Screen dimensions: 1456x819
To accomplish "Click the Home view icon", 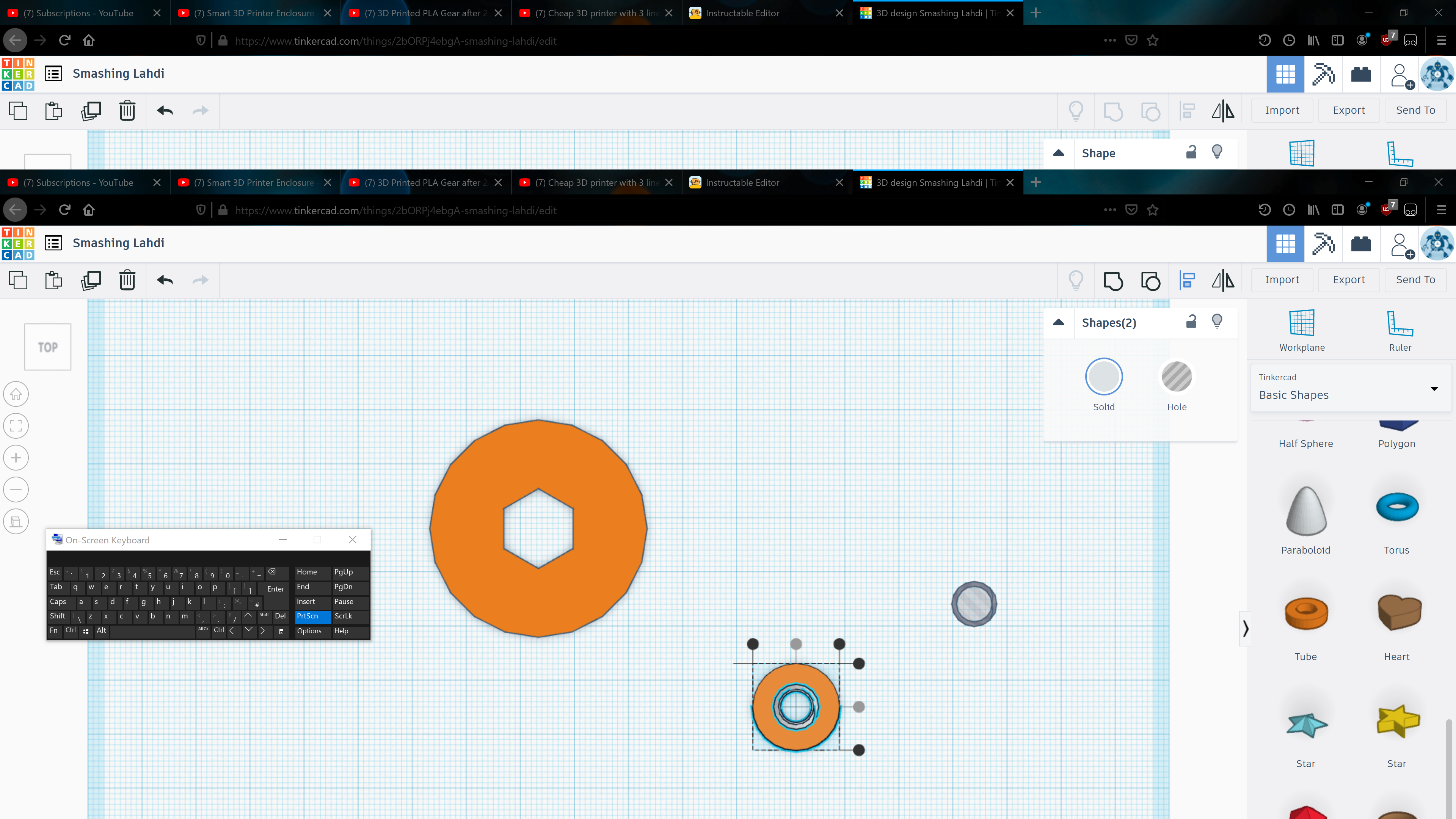I will [x=16, y=394].
